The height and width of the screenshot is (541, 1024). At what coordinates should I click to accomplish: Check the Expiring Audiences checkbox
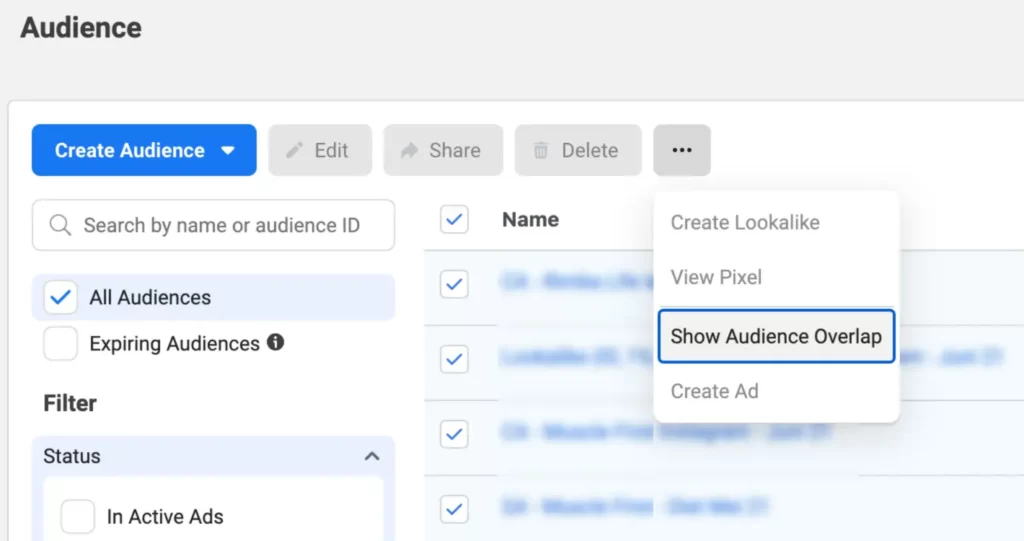60,344
